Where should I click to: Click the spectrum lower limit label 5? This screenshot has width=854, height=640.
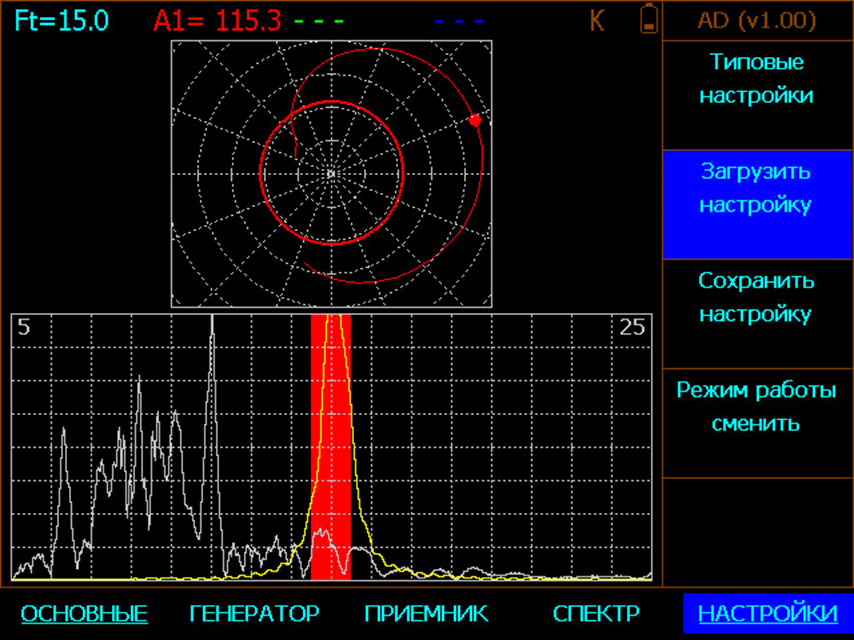pyautogui.click(x=25, y=327)
